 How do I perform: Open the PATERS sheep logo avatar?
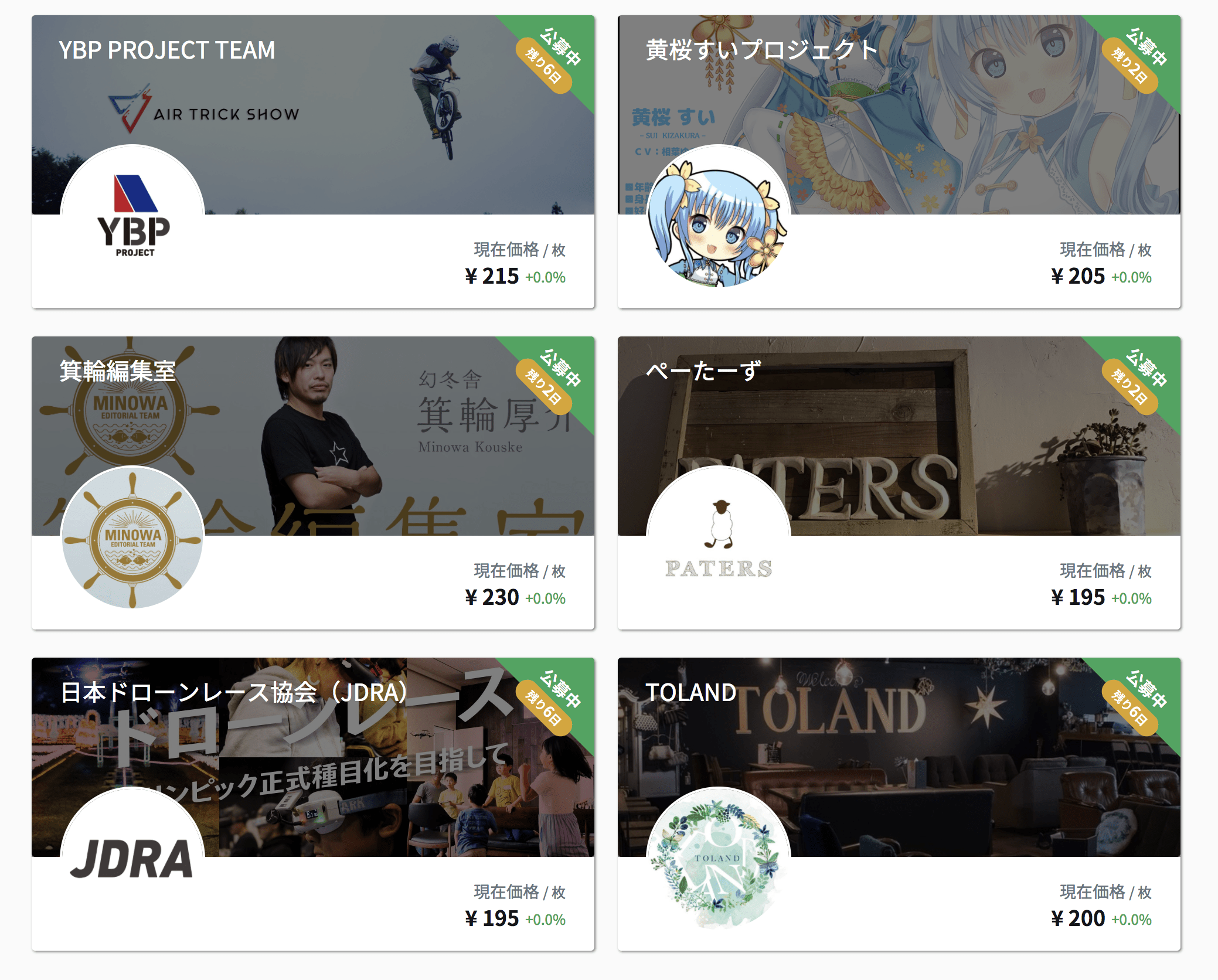(x=719, y=537)
